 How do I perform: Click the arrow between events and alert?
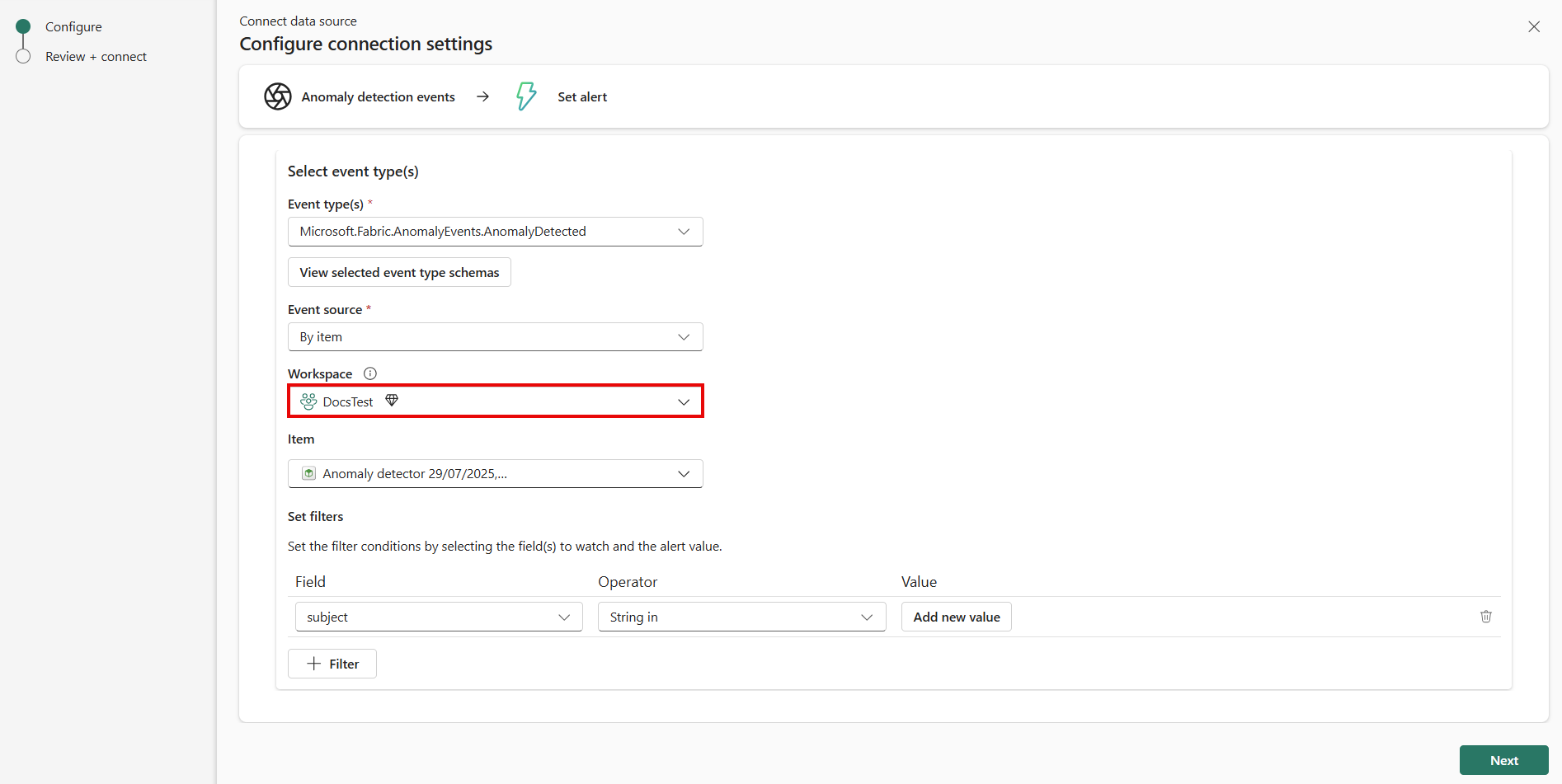click(483, 96)
